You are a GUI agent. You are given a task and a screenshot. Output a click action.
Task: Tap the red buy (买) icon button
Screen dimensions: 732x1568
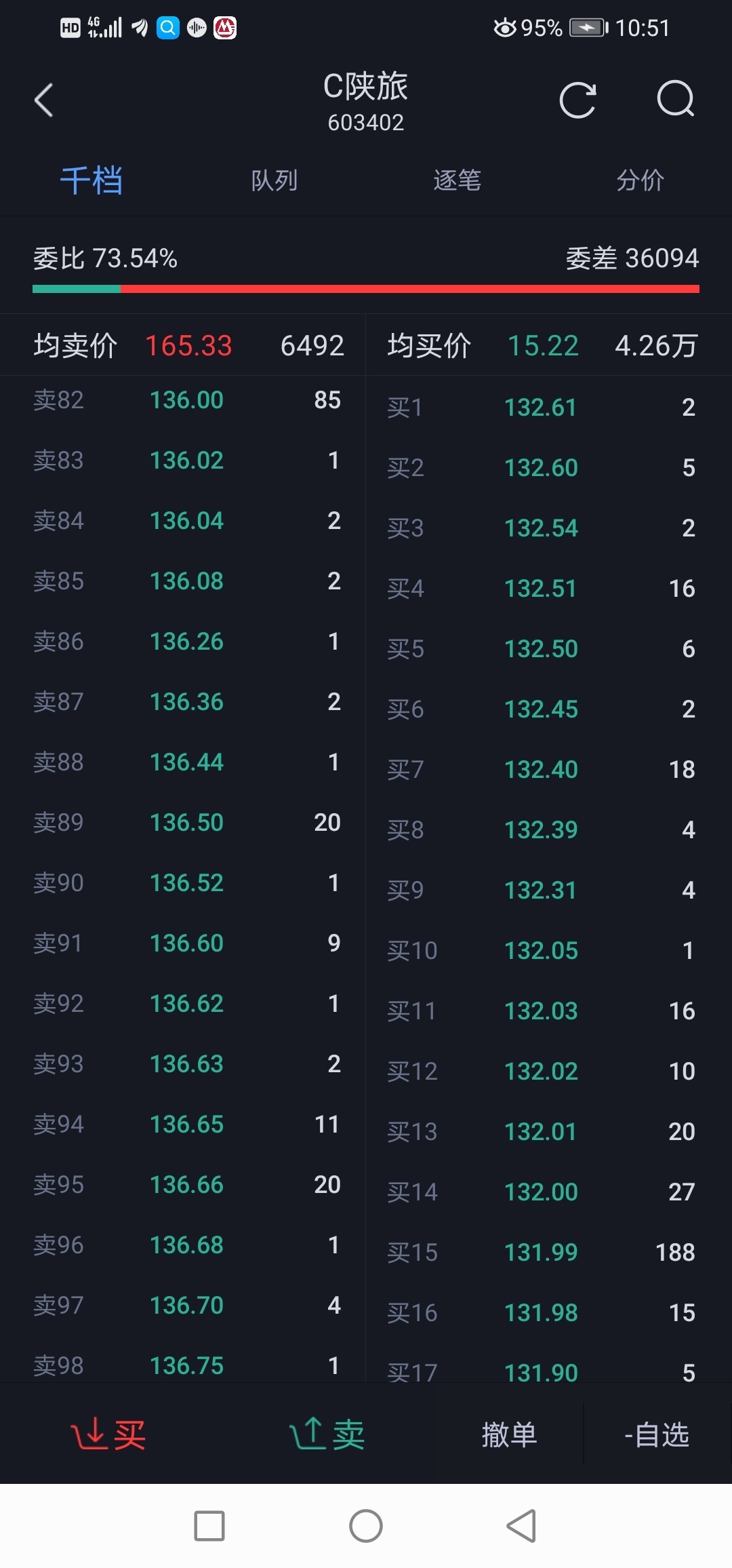coord(108,1434)
